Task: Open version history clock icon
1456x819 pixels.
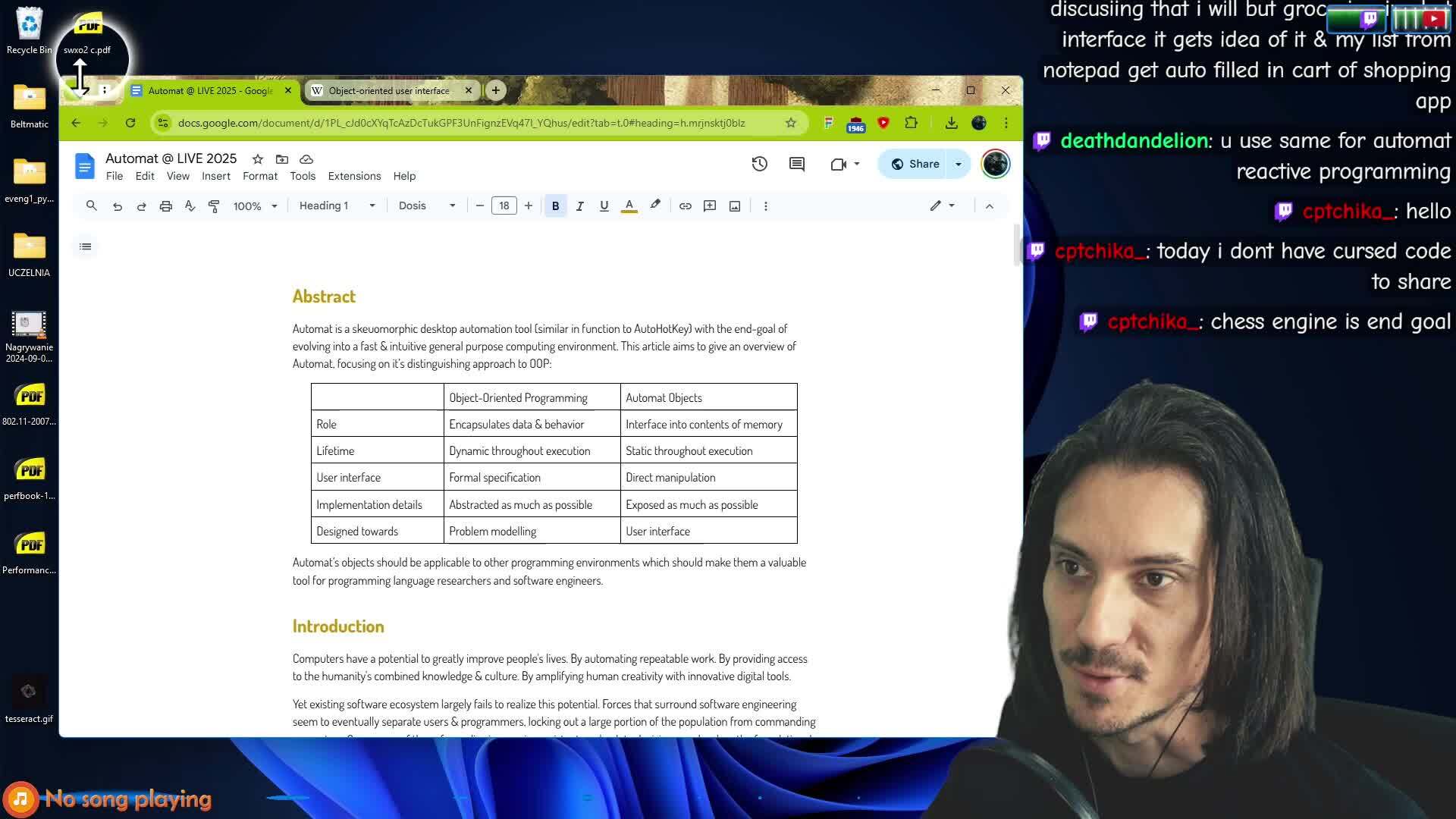Action: coord(759,164)
